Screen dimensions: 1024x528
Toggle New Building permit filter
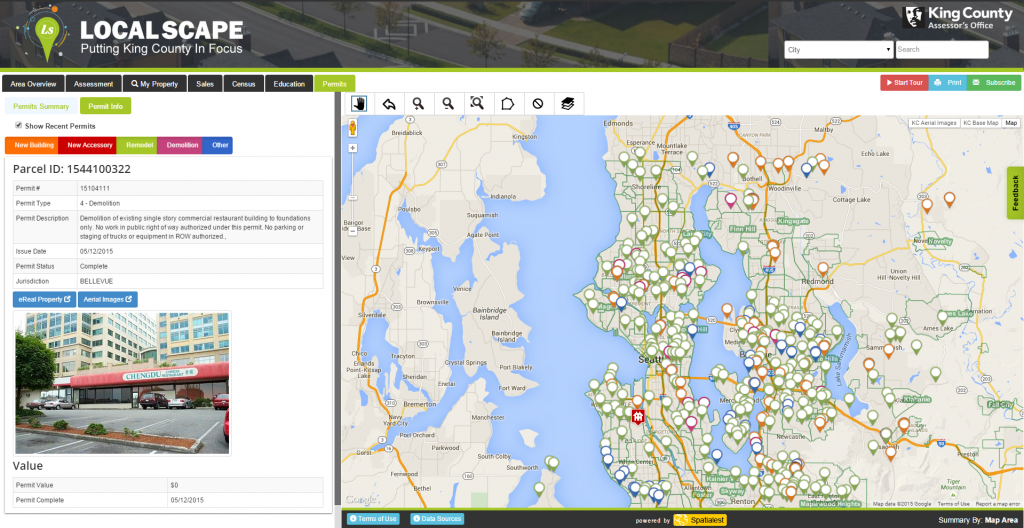coord(32,145)
